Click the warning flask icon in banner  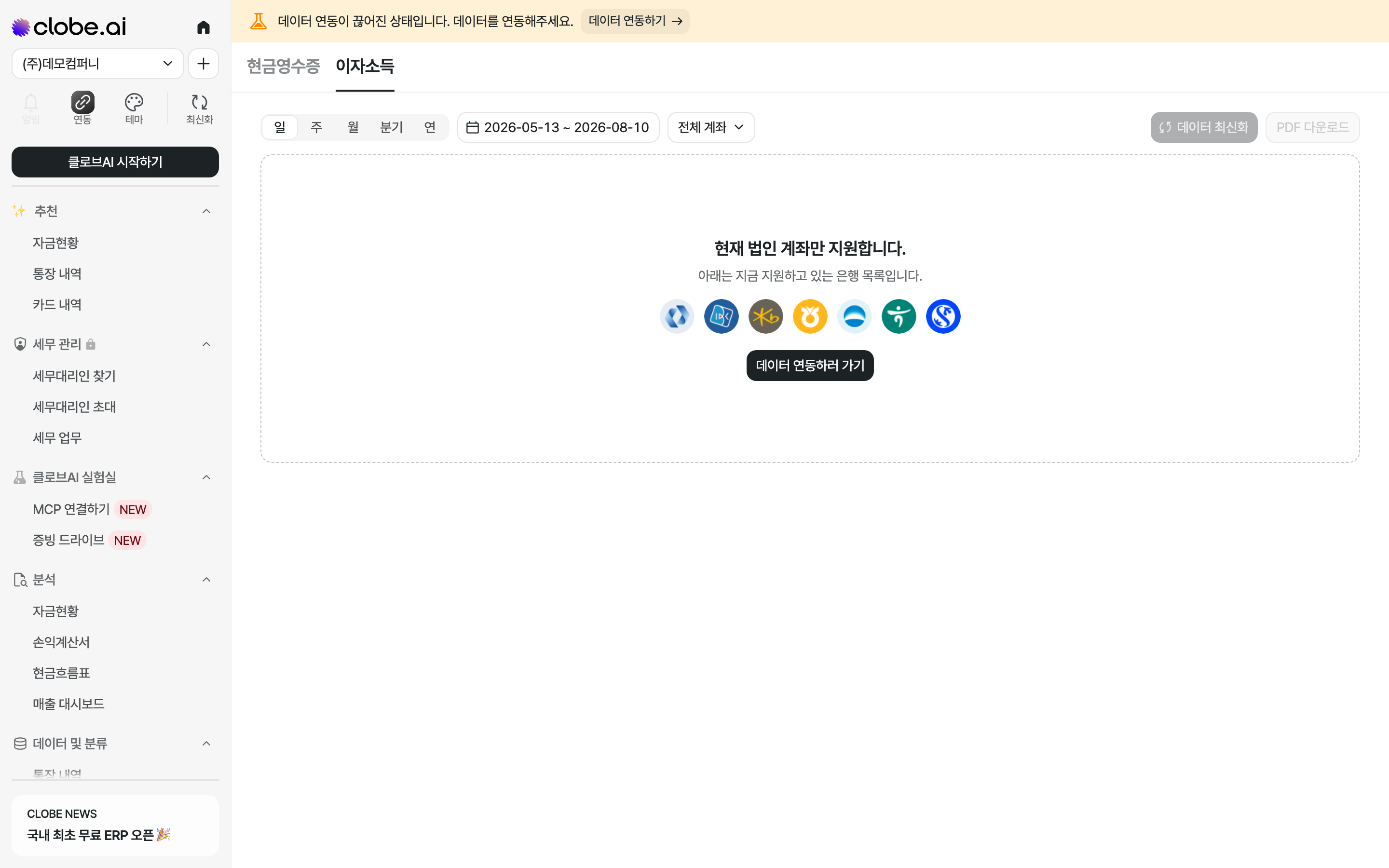point(259,21)
